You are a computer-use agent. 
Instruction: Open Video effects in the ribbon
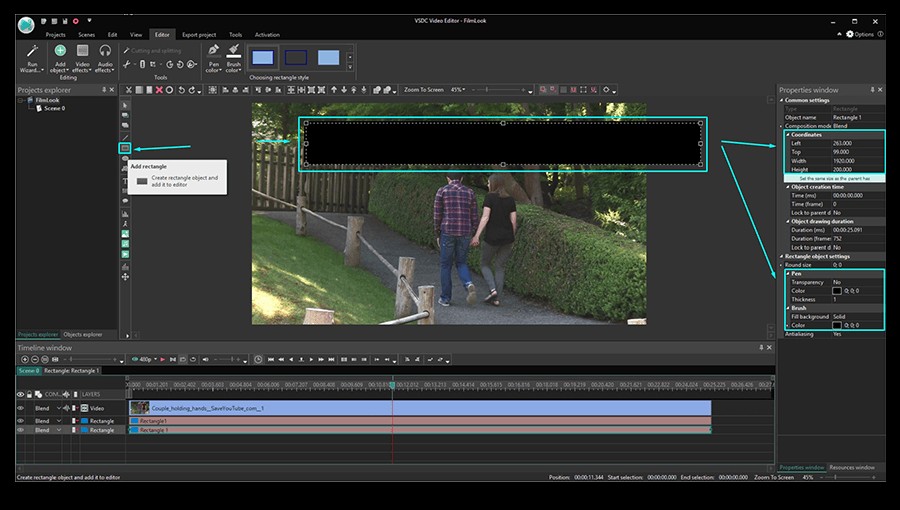point(82,58)
